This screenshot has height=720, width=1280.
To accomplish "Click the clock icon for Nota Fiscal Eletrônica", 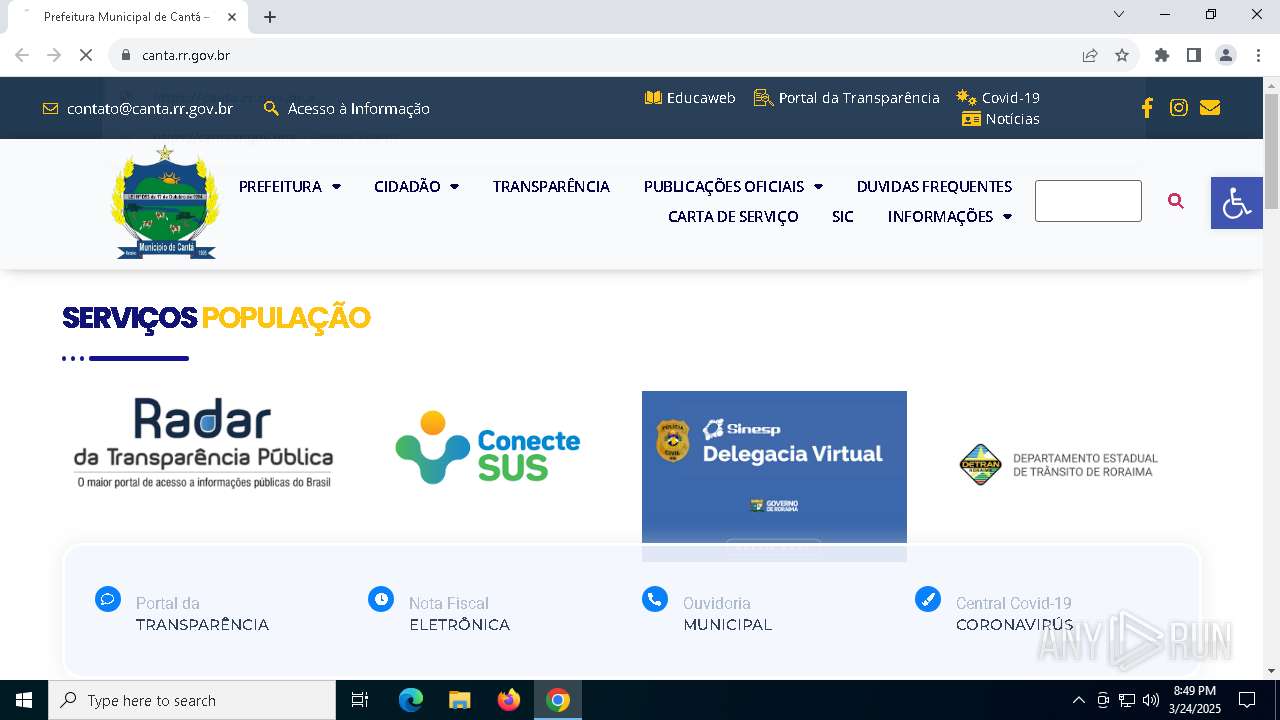I will tap(381, 599).
